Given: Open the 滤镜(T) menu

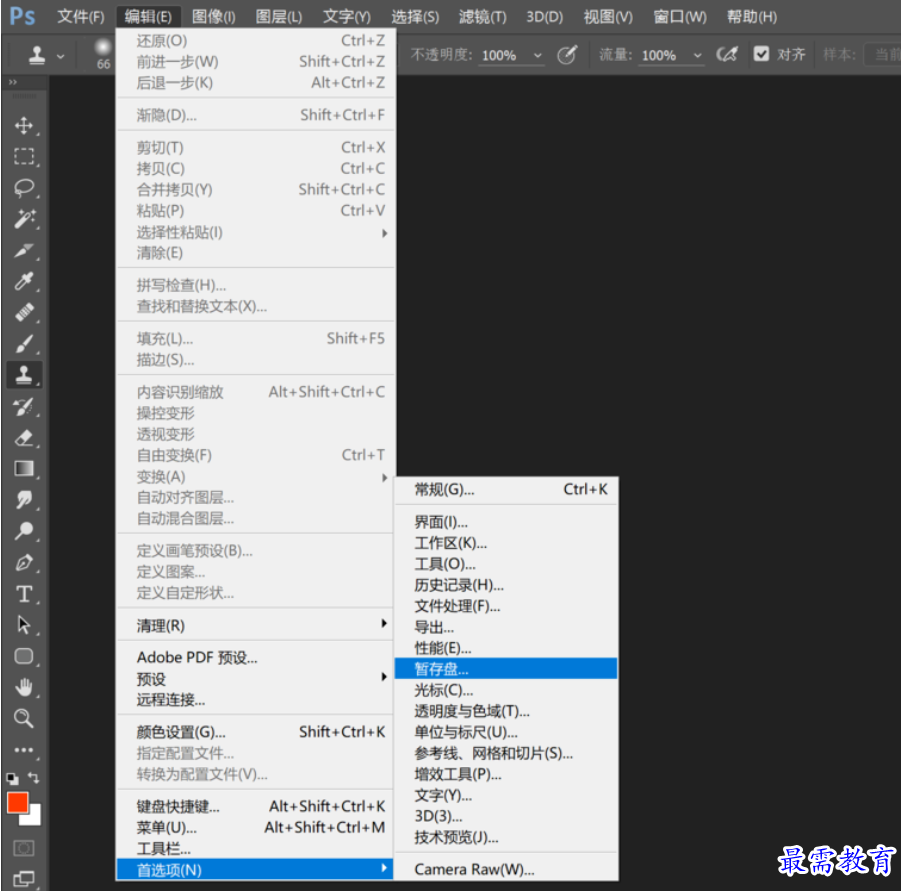Looking at the screenshot, I should [x=483, y=17].
